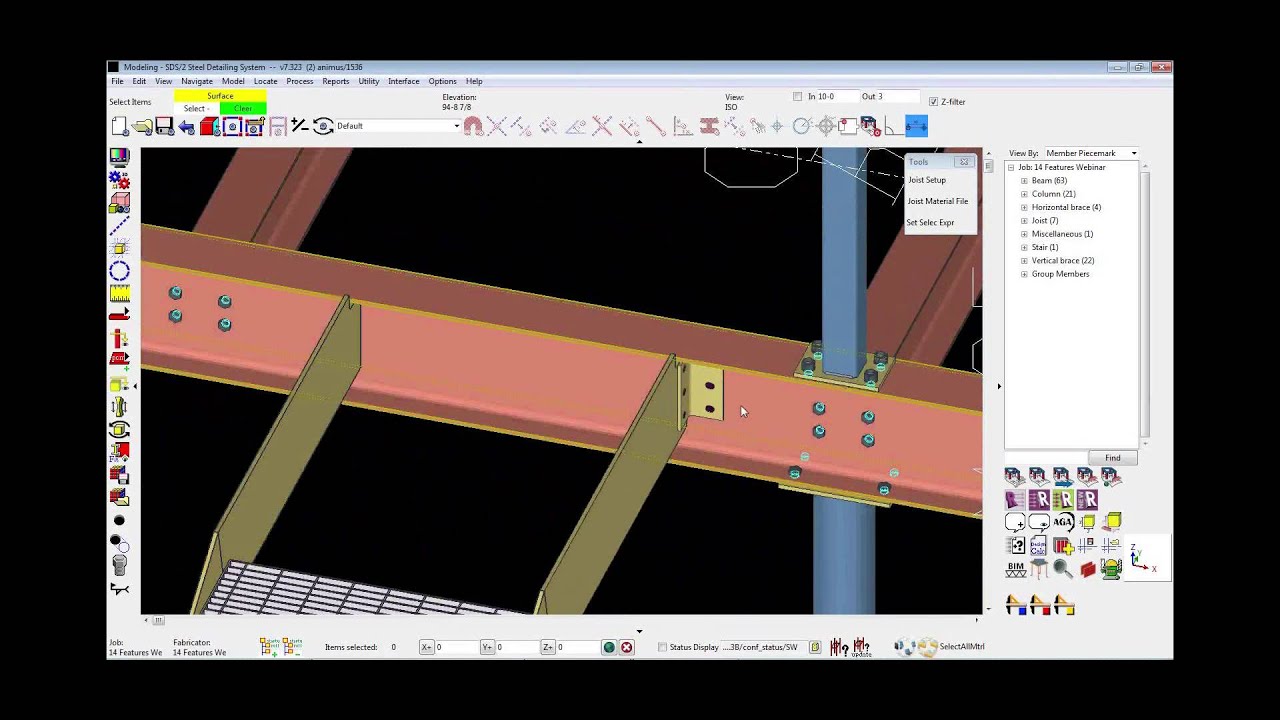
Task: Click the open folder toolbar icon
Action: pyautogui.click(x=143, y=126)
